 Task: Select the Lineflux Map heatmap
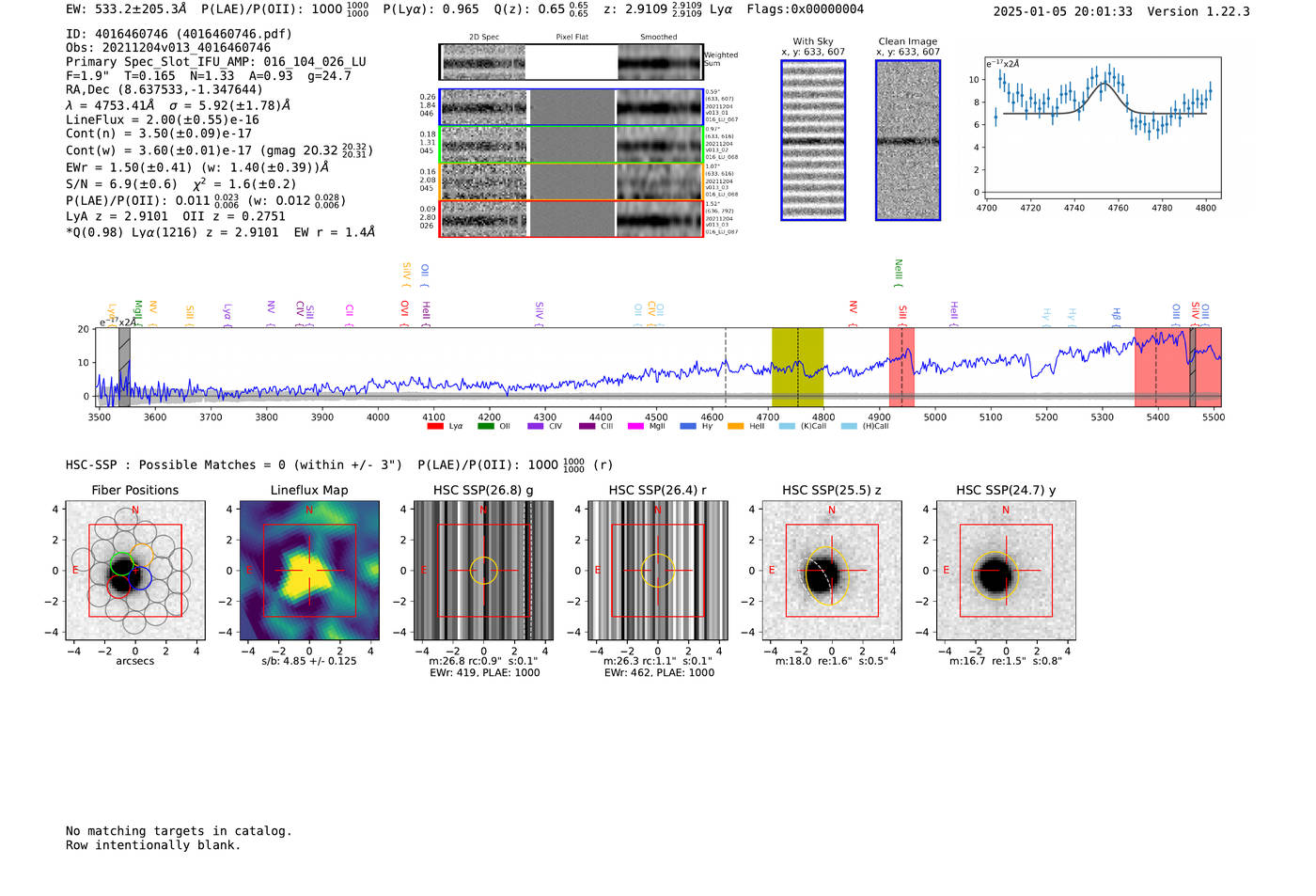309,571
